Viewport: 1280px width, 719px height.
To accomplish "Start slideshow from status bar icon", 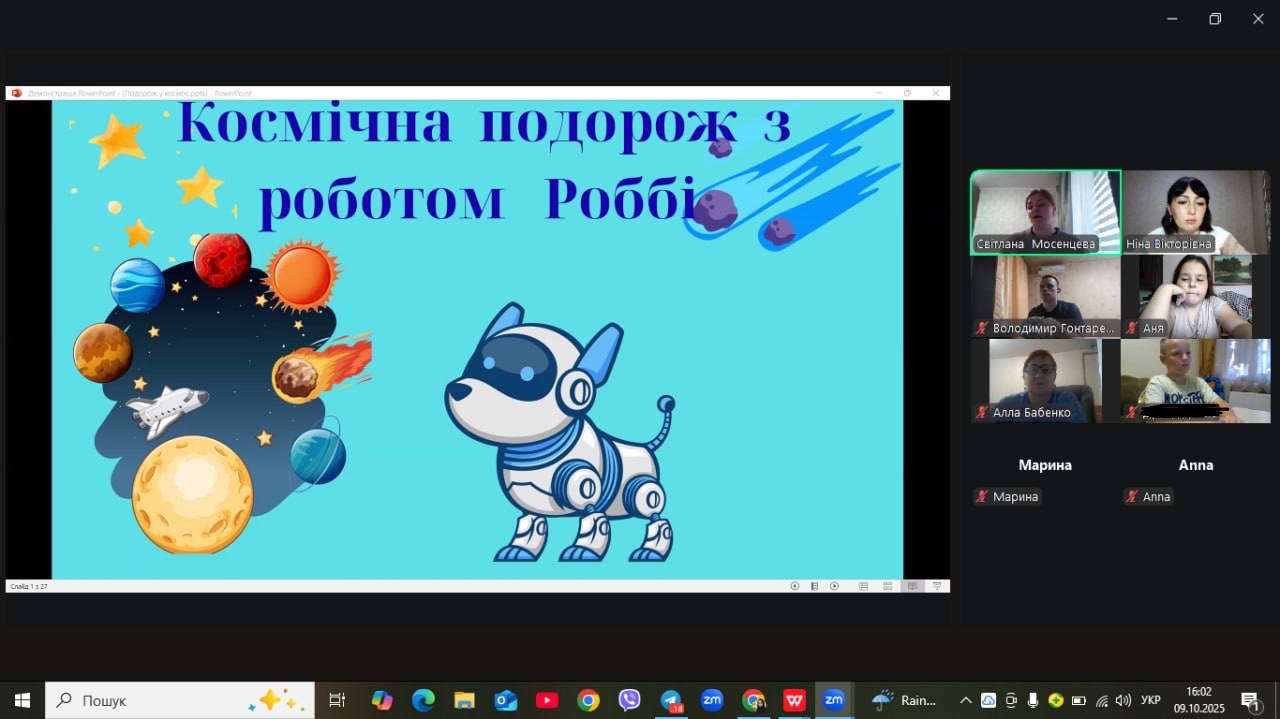I will 937,586.
